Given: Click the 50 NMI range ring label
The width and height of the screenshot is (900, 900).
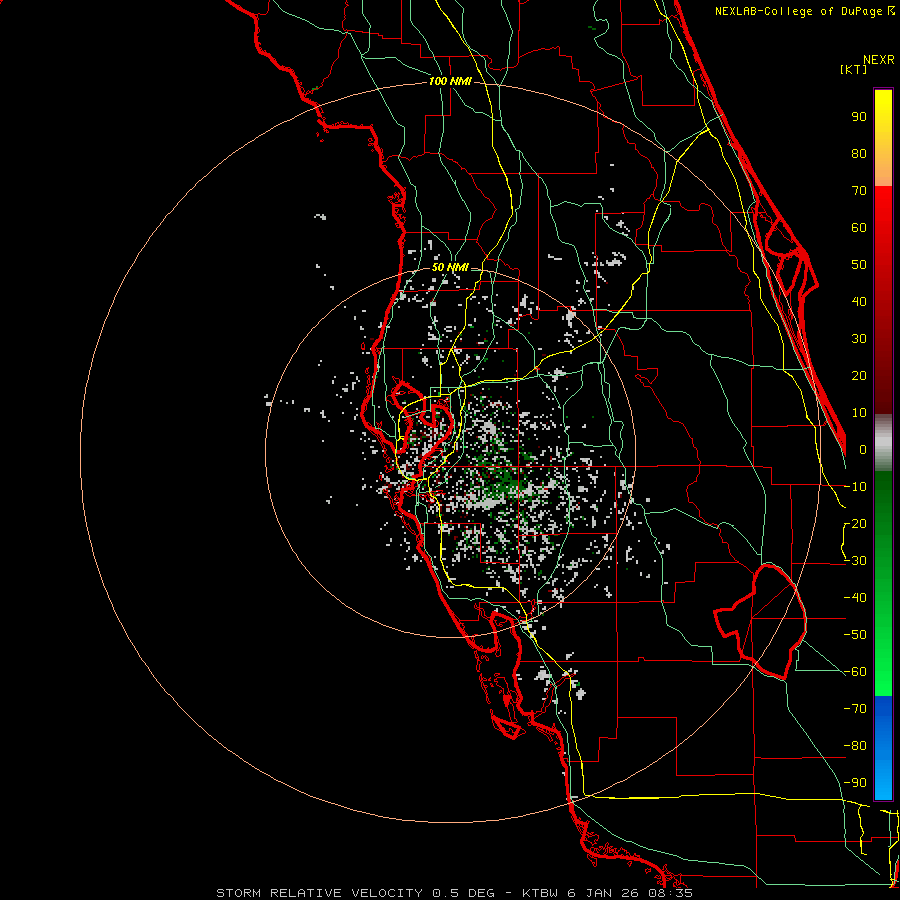Looking at the screenshot, I should [x=450, y=267].
